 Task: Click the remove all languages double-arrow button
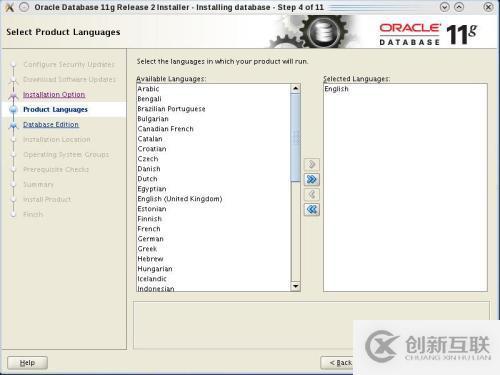click(312, 210)
